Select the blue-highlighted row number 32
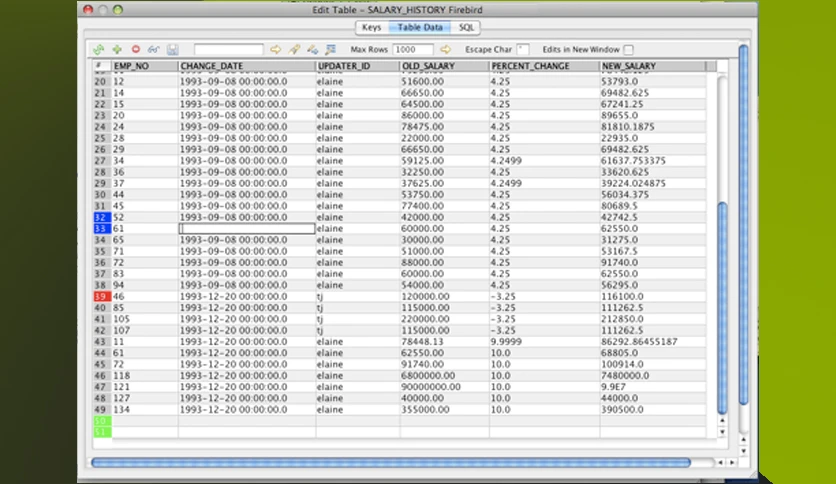Image resolution: width=836 pixels, height=484 pixels. click(x=101, y=217)
